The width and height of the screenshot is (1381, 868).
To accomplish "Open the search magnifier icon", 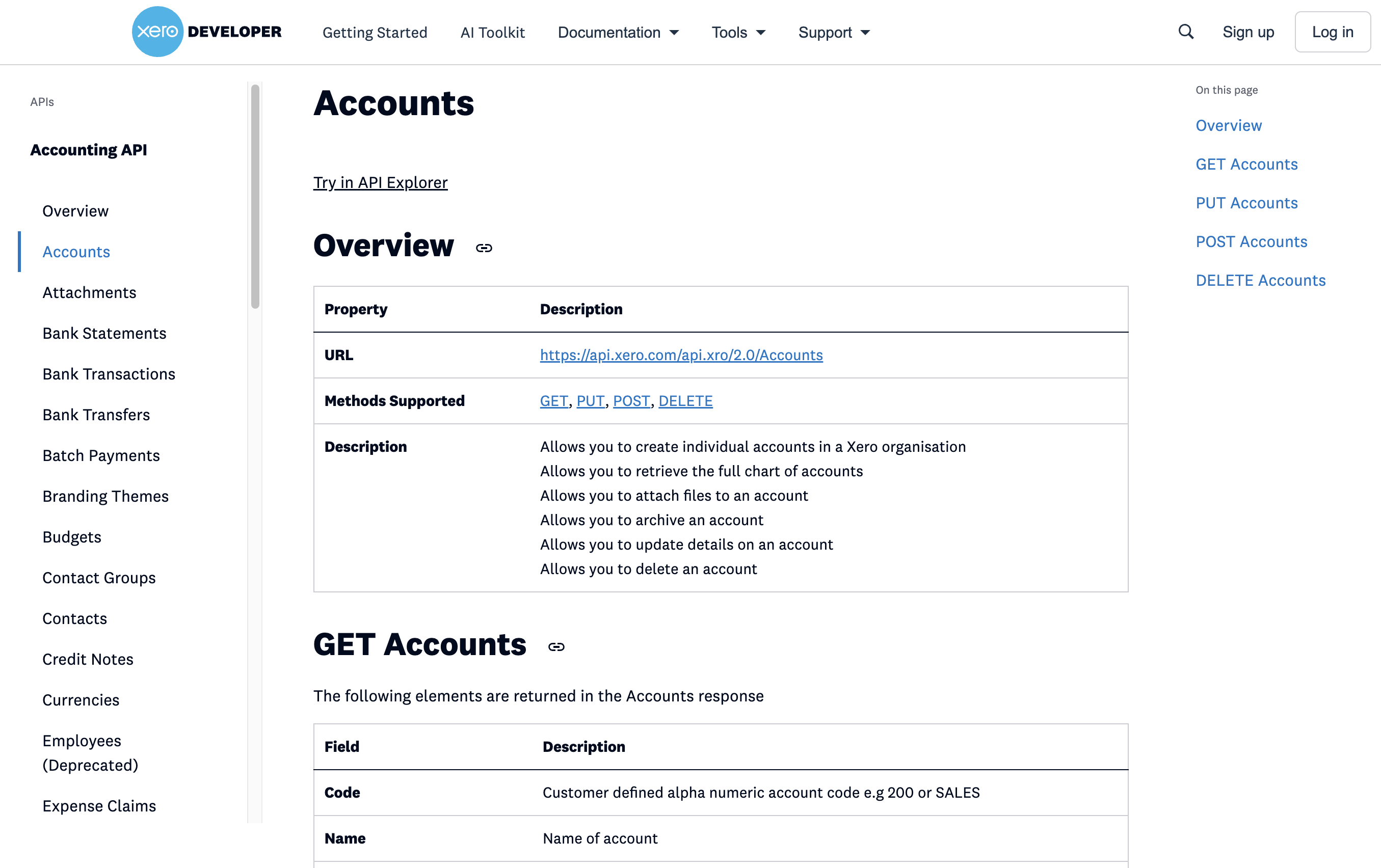I will (x=1186, y=32).
